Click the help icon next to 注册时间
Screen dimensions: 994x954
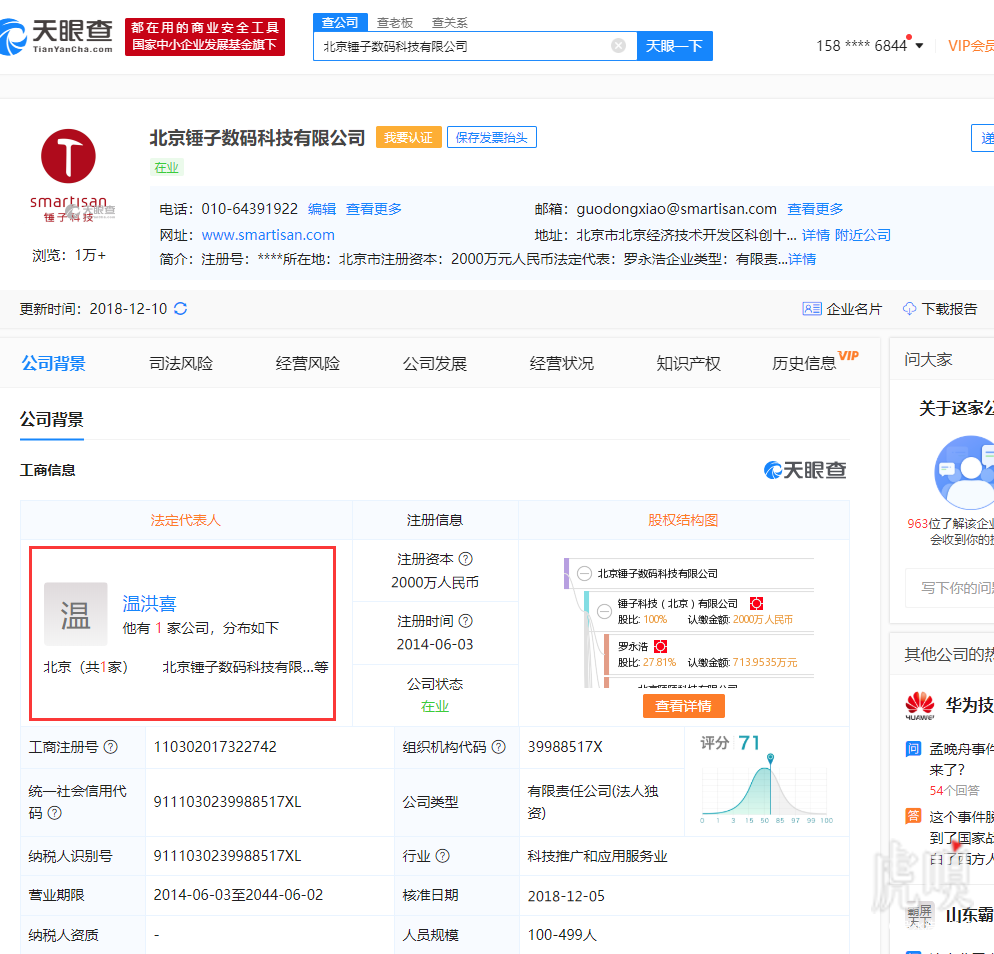(465, 621)
